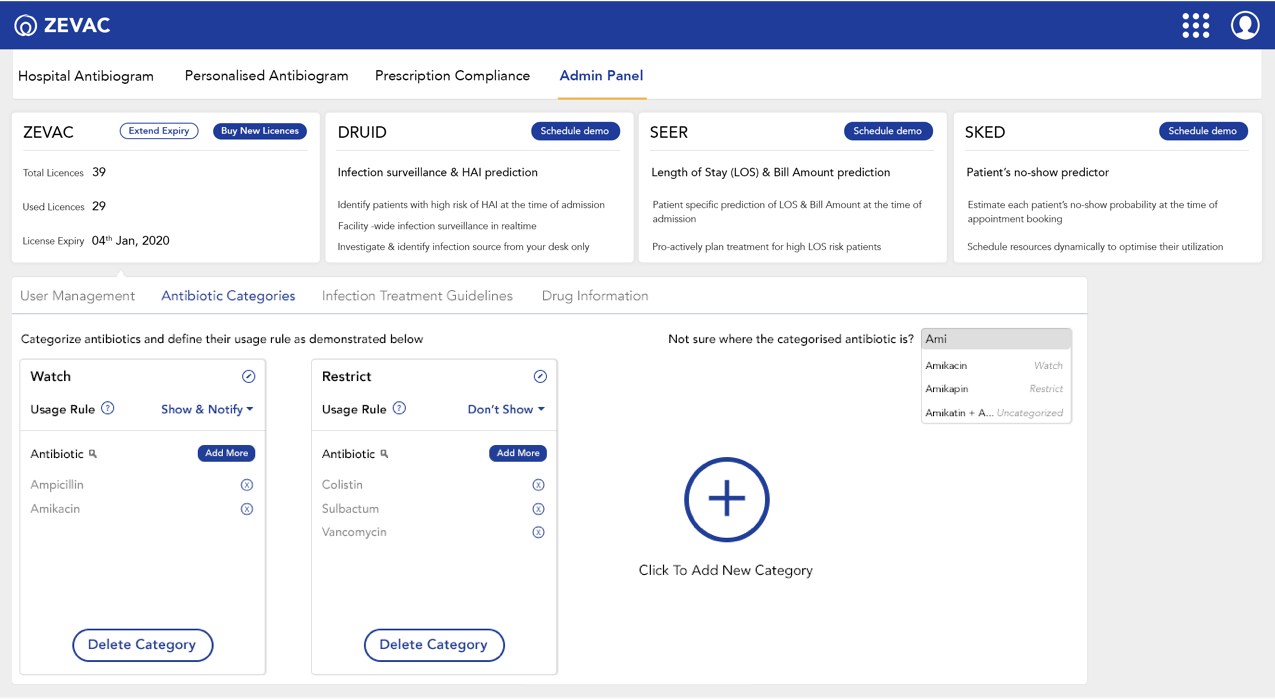This screenshot has width=1275, height=699.
Task: Expand the Don't Show usage rule dropdown
Action: coord(506,409)
